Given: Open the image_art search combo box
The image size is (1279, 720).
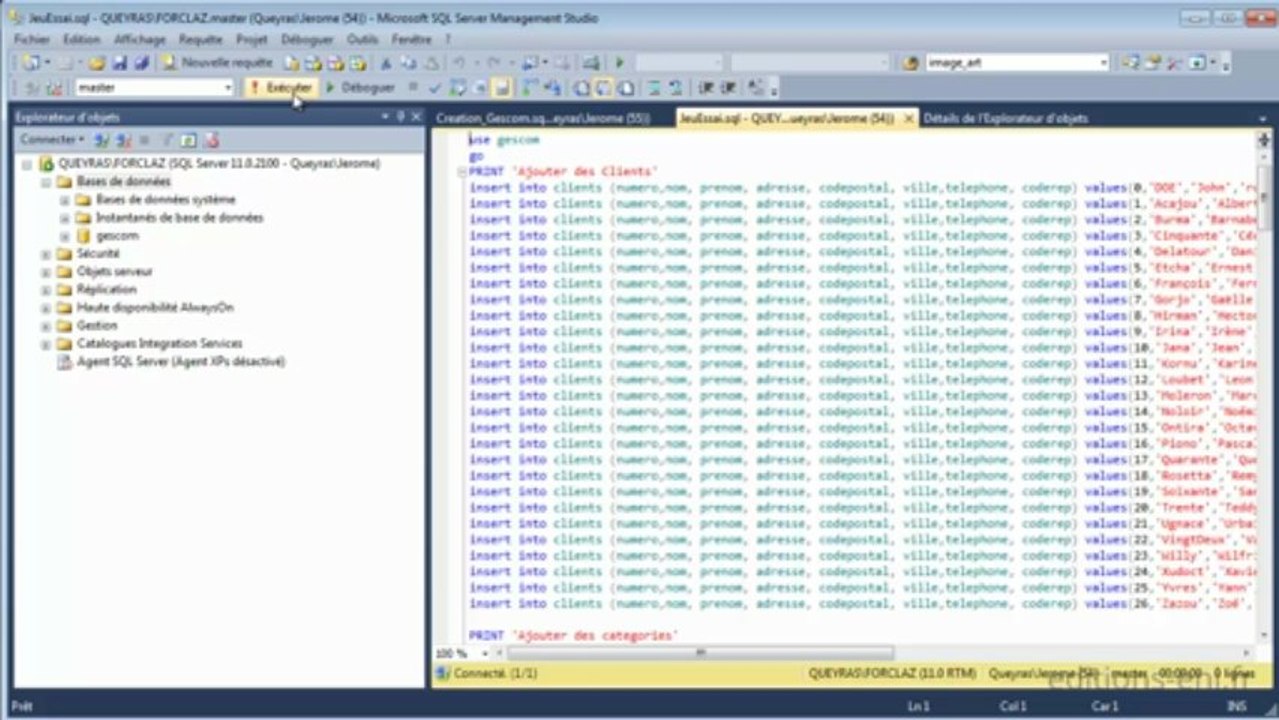Looking at the screenshot, I should pos(1017,62).
